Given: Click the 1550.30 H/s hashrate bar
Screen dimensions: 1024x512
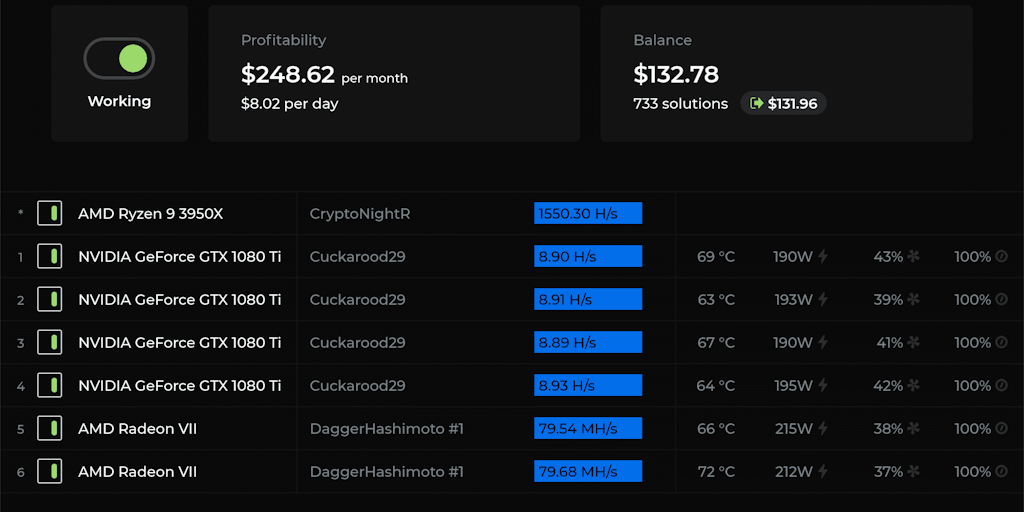Looking at the screenshot, I should 588,213.
